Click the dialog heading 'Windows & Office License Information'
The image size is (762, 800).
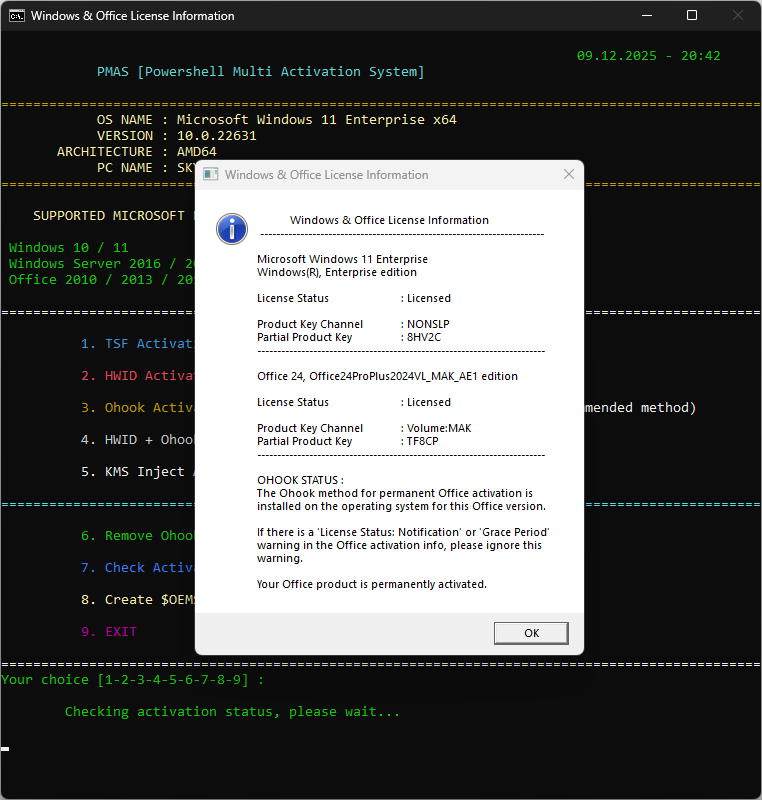pyautogui.click(x=389, y=220)
